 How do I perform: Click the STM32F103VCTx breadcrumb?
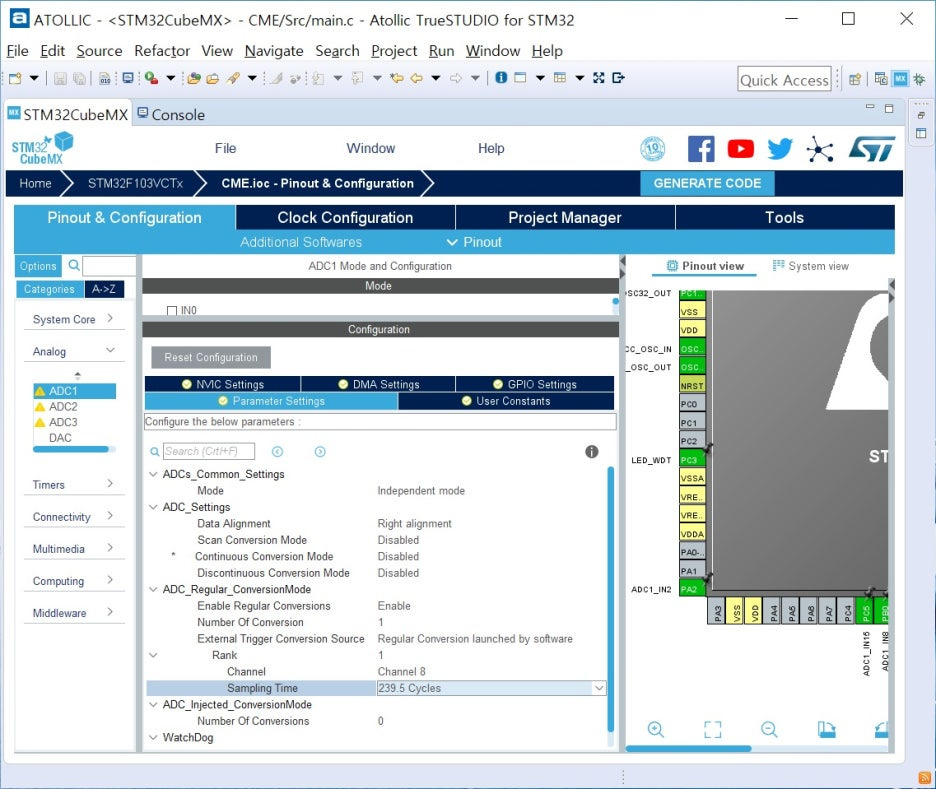pyautogui.click(x=136, y=183)
